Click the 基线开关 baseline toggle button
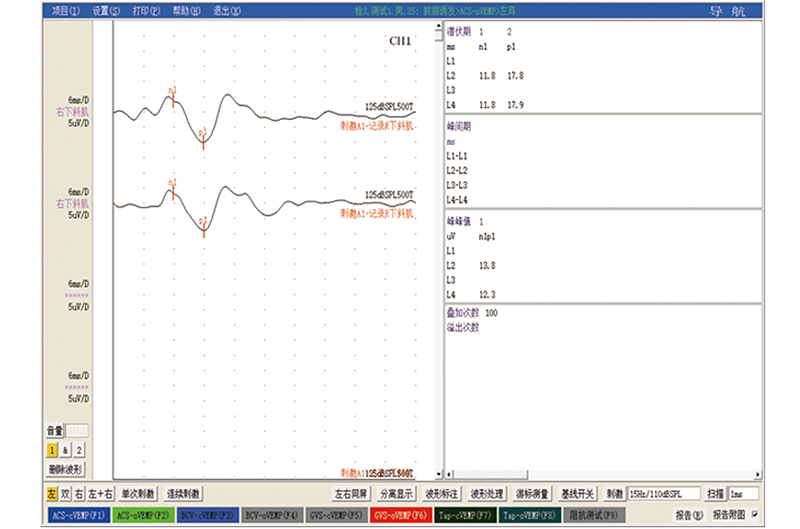 pyautogui.click(x=579, y=494)
